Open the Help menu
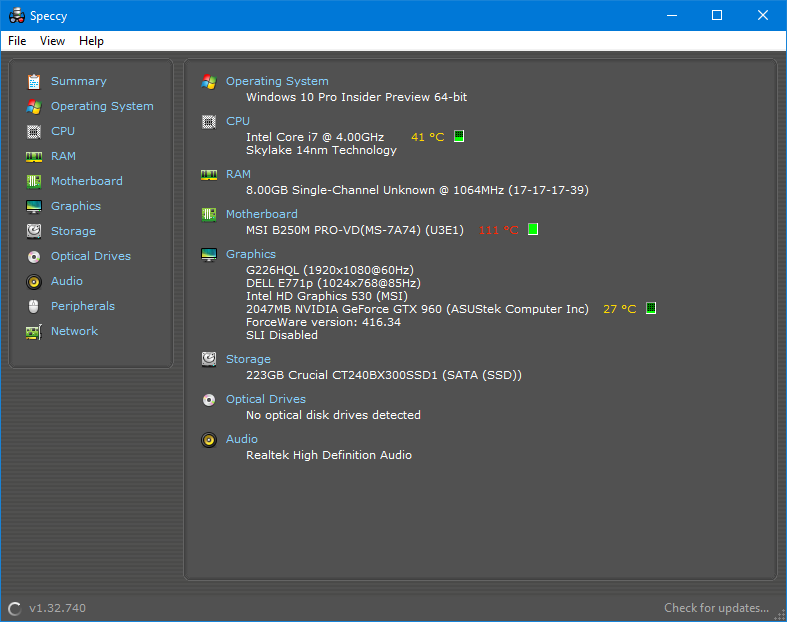Image resolution: width=787 pixels, height=622 pixels. click(91, 41)
